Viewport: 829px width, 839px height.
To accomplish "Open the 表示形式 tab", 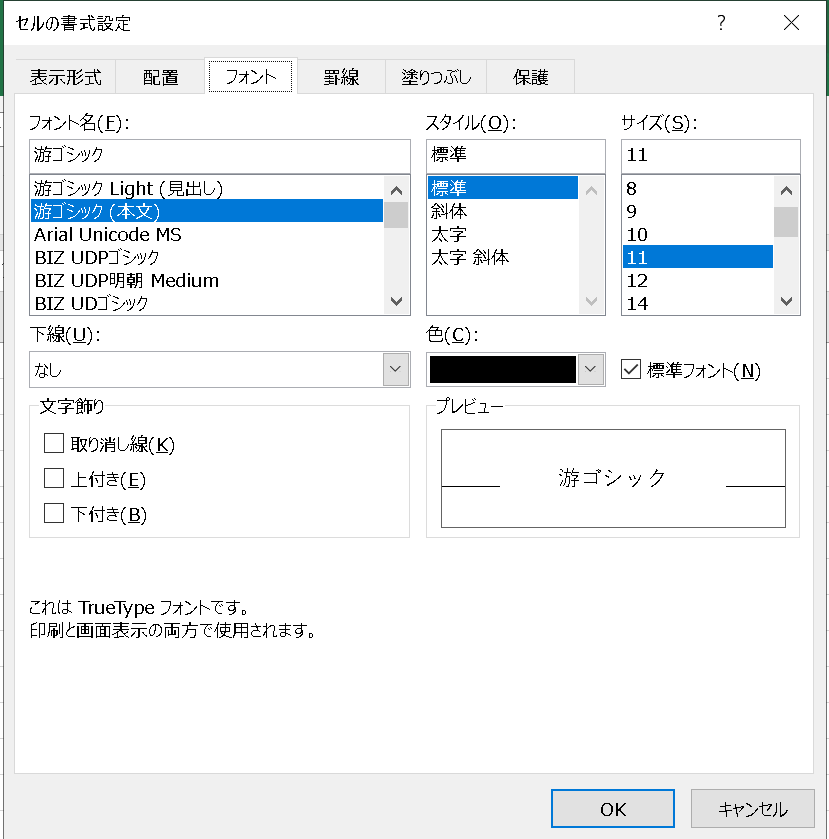I will coord(65,77).
